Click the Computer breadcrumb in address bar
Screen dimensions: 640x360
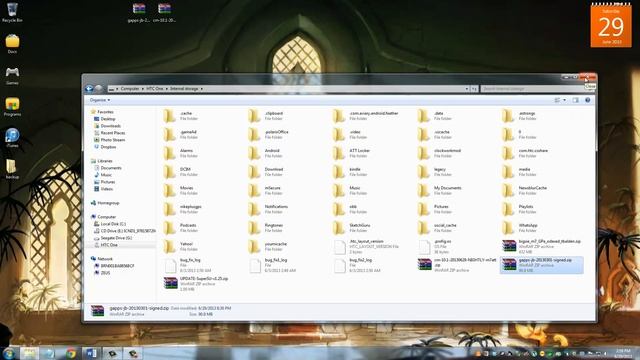[130, 89]
